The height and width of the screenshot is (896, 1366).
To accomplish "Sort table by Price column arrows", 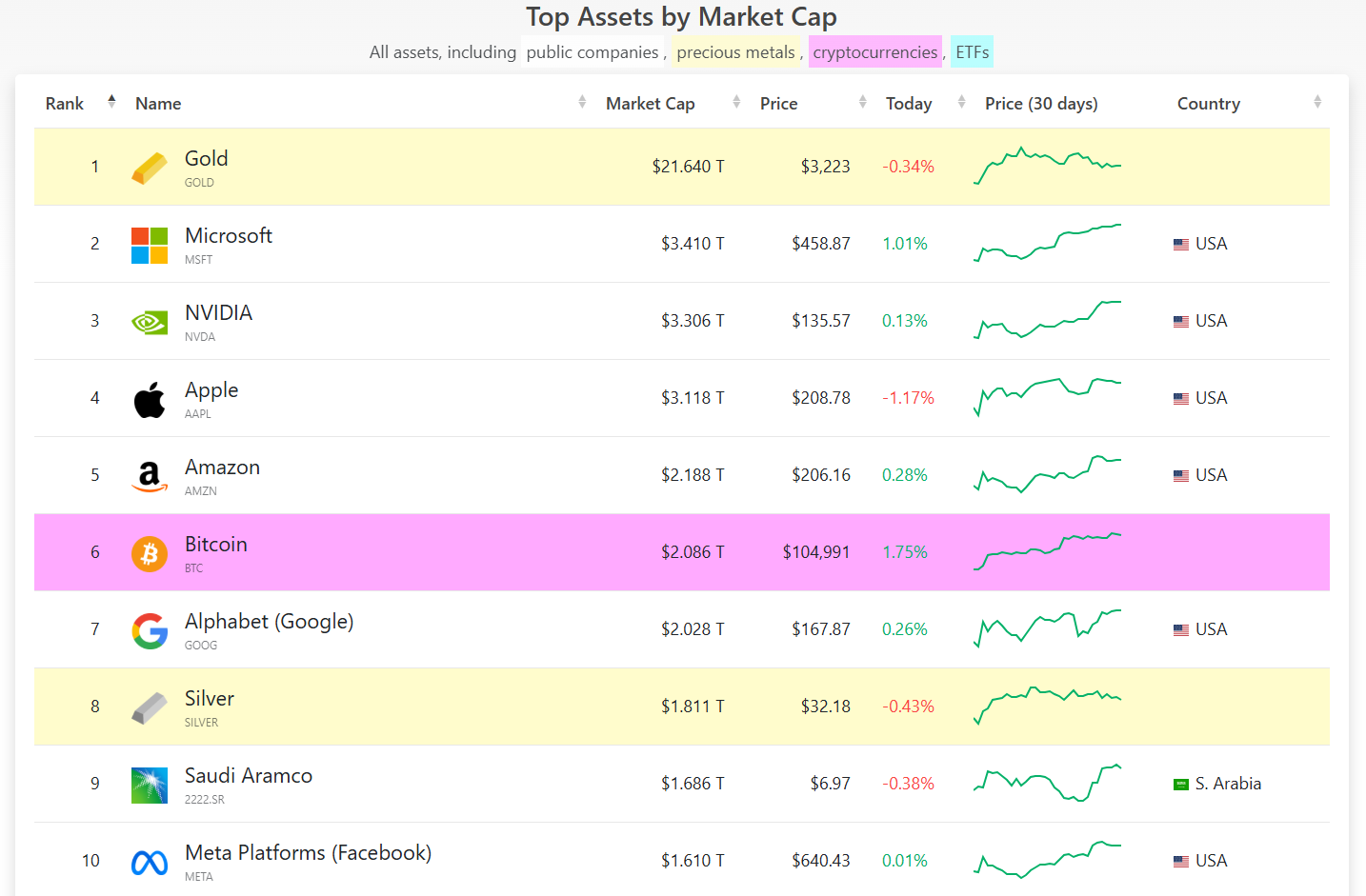I will click(862, 102).
